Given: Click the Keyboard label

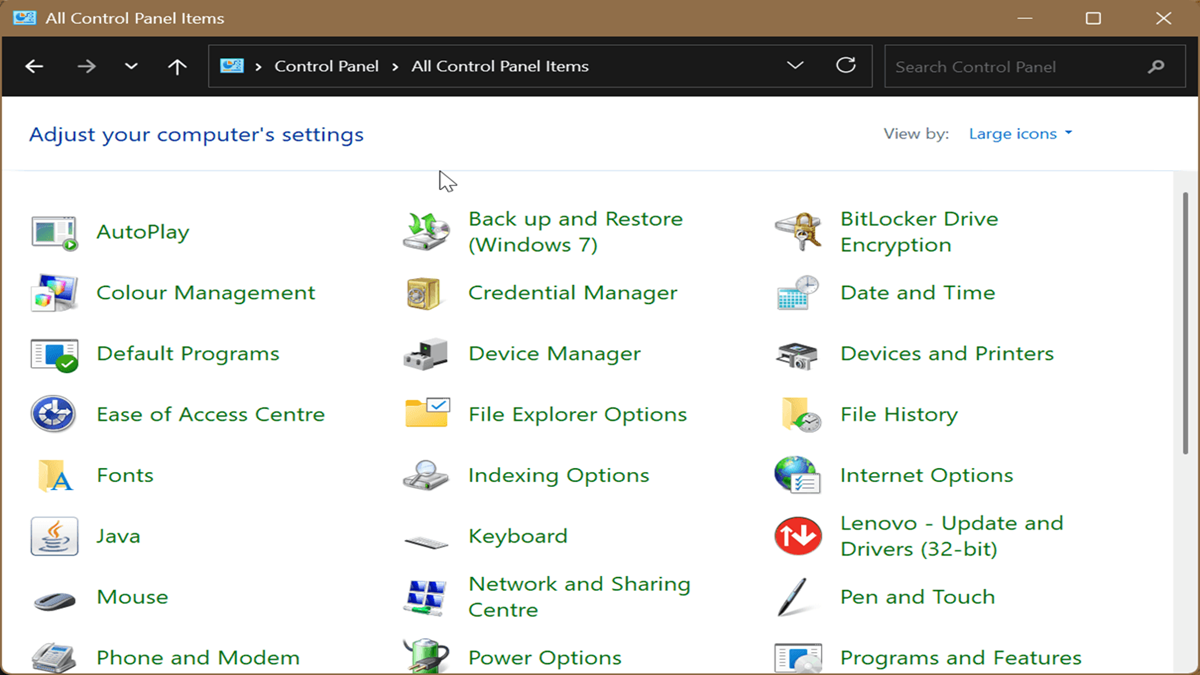Looking at the screenshot, I should (x=517, y=536).
